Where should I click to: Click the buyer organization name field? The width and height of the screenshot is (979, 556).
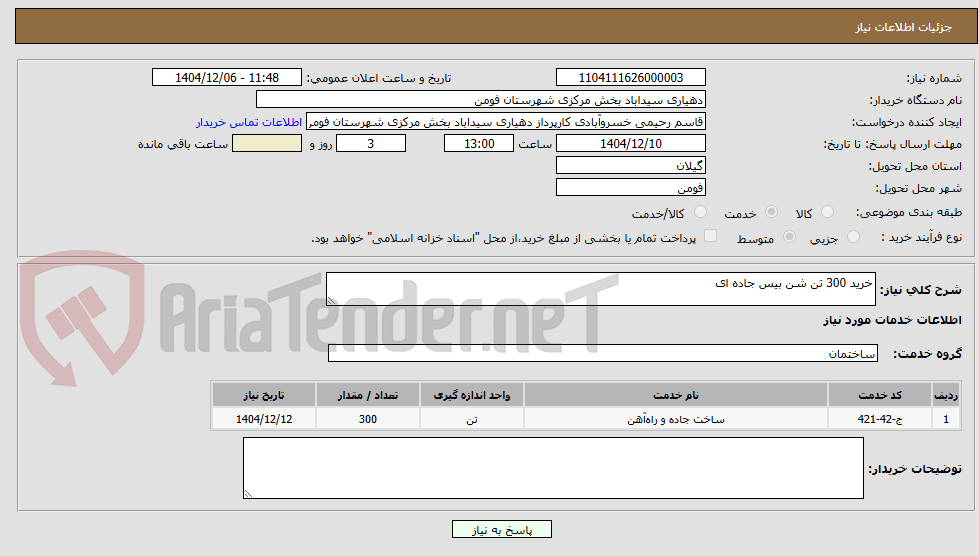tap(481, 100)
